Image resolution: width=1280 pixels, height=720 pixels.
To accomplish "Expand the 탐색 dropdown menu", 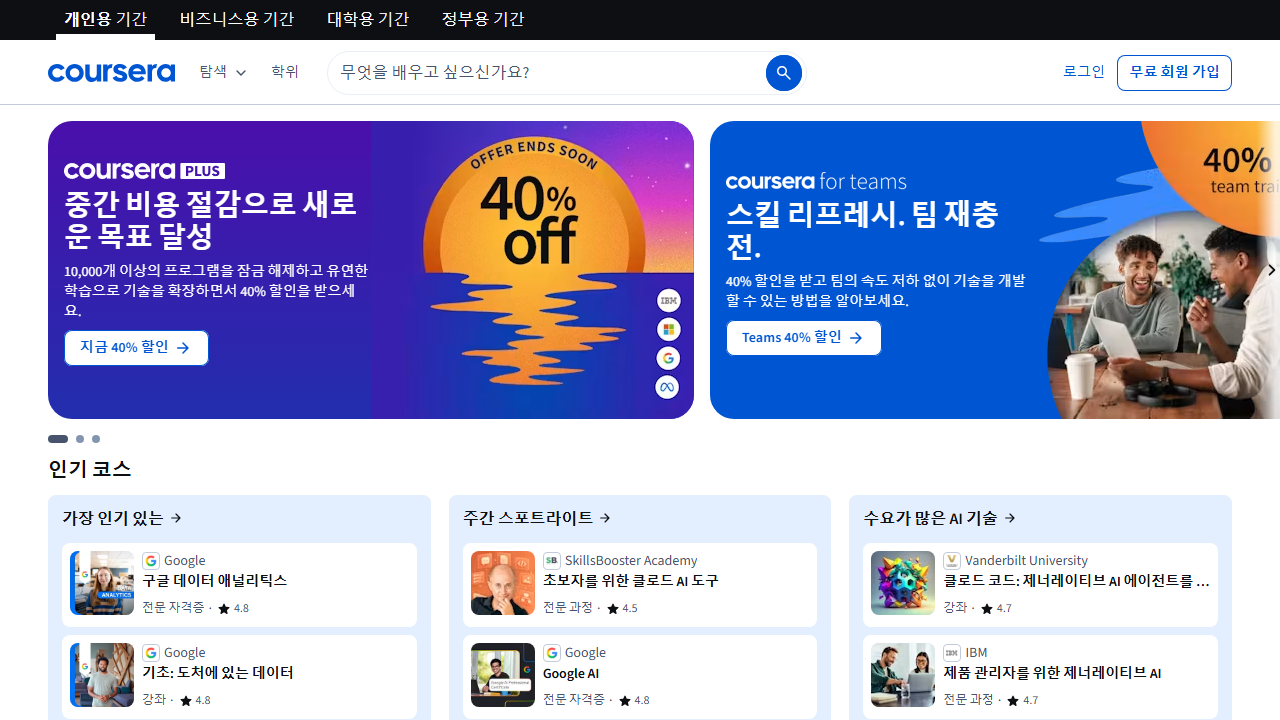I will click(222, 72).
